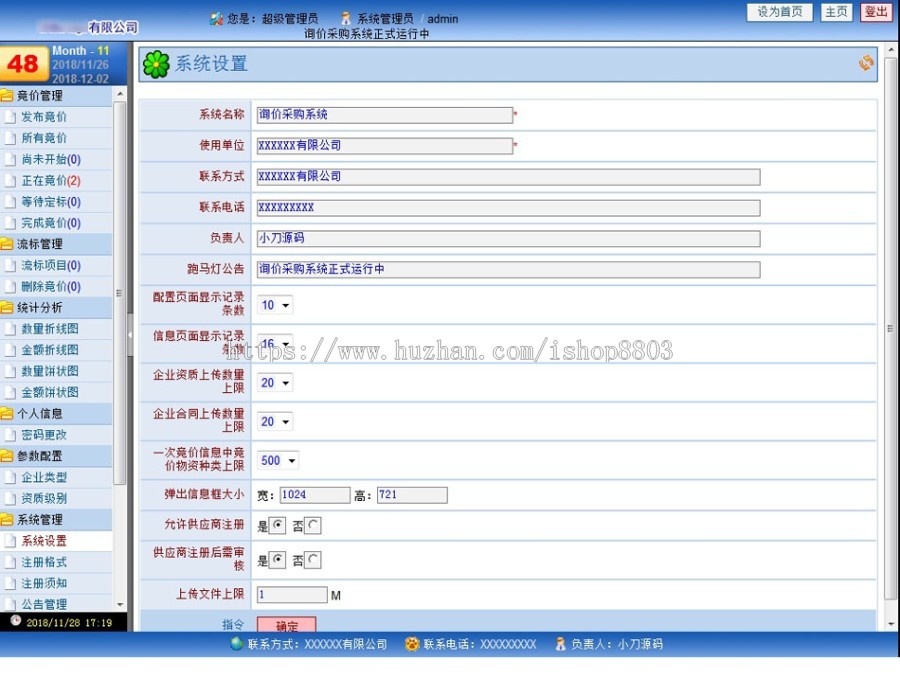Click the sidebar menu vertical scrollbar
Image resolution: width=900 pixels, height=697 pixels.
pyautogui.click(x=119, y=293)
